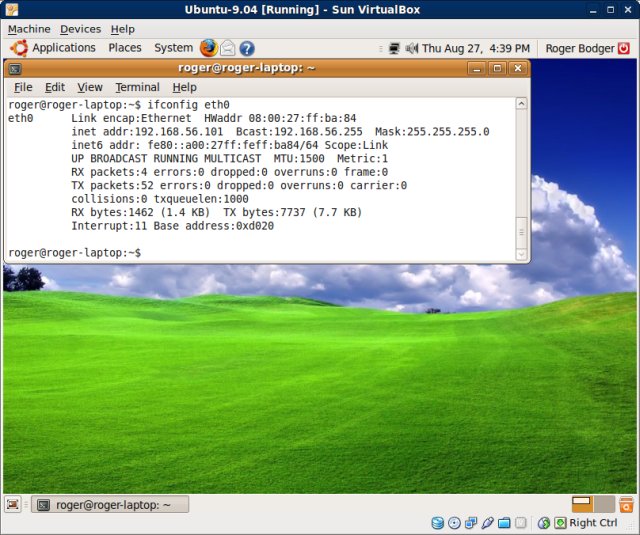Click the VirtualBox keyboard capture arrow icon
Viewport: 640px width, 535px height.
pyautogui.click(x=560, y=523)
